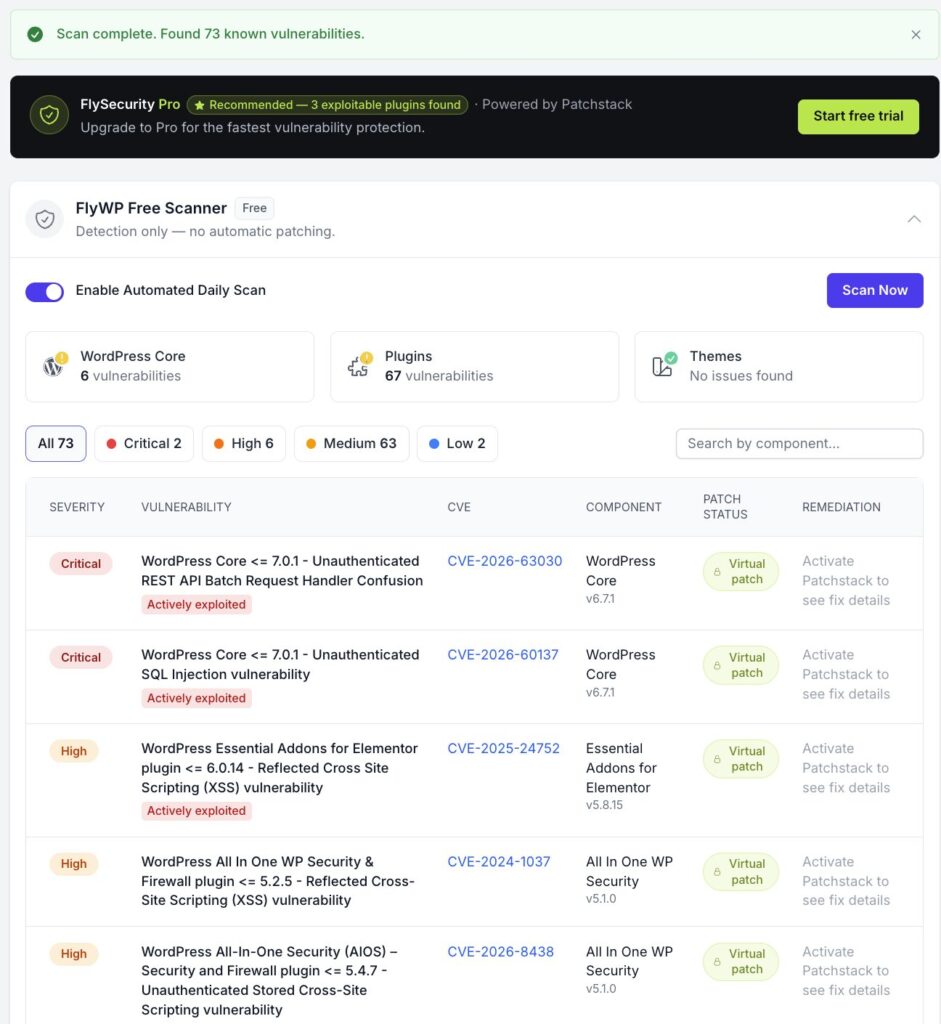
Task: Click Actively exploited tag on SQL Injection row
Action: click(x=196, y=698)
